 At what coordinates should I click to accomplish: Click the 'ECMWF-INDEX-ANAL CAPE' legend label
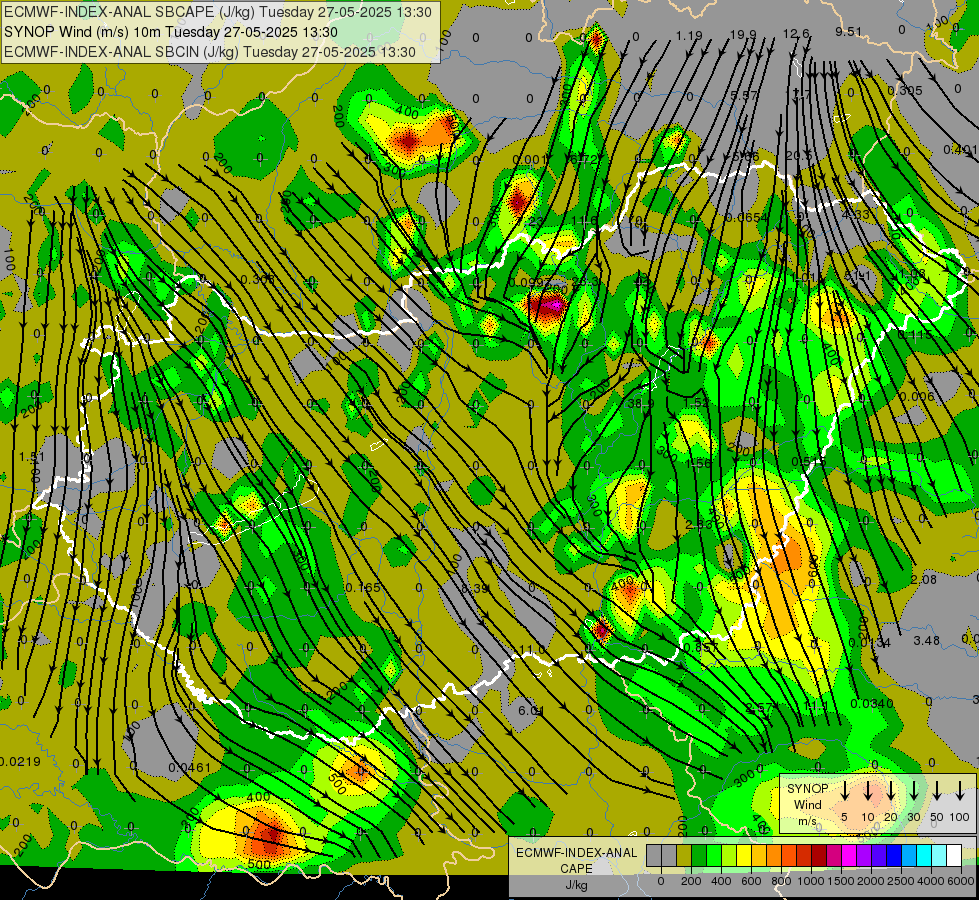(x=576, y=860)
